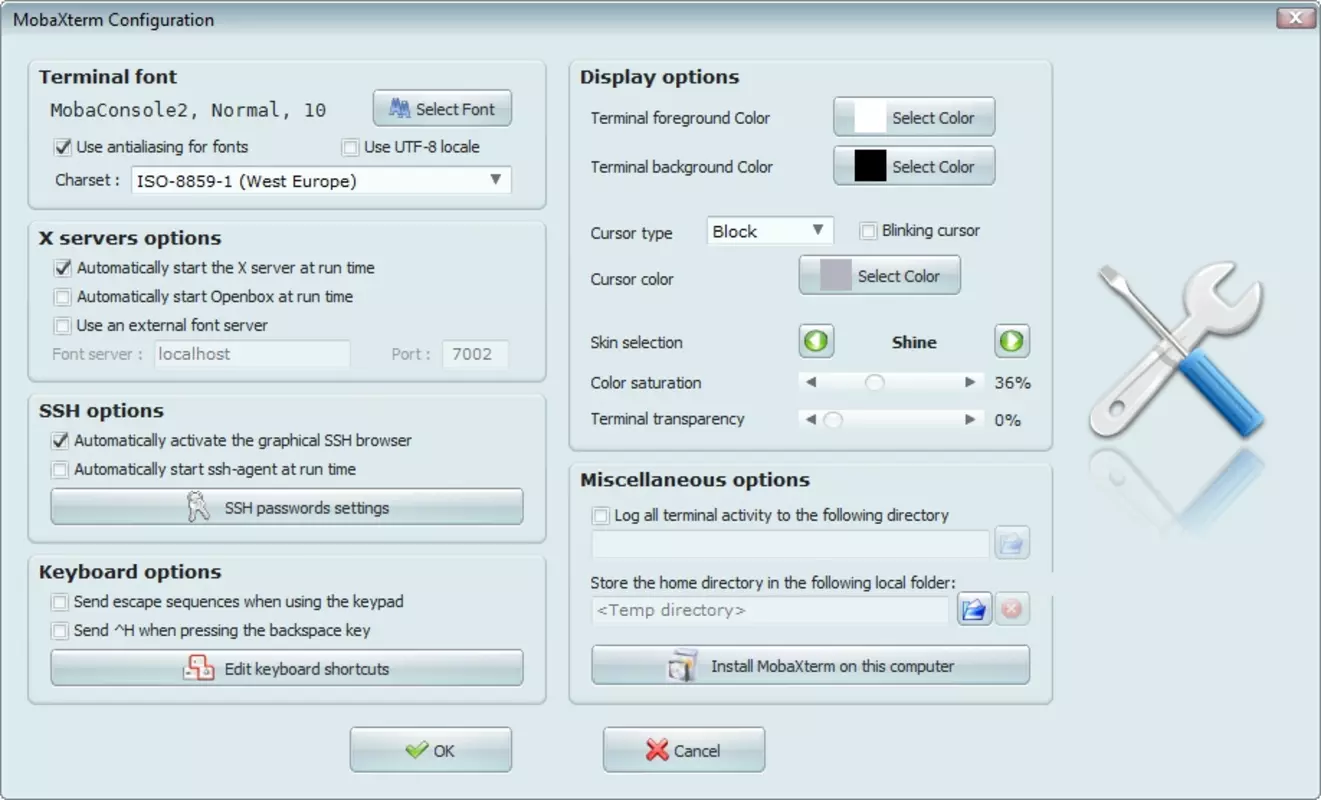Click the next skin green arrow
Viewport: 1321px width, 800px height.
(x=1012, y=341)
